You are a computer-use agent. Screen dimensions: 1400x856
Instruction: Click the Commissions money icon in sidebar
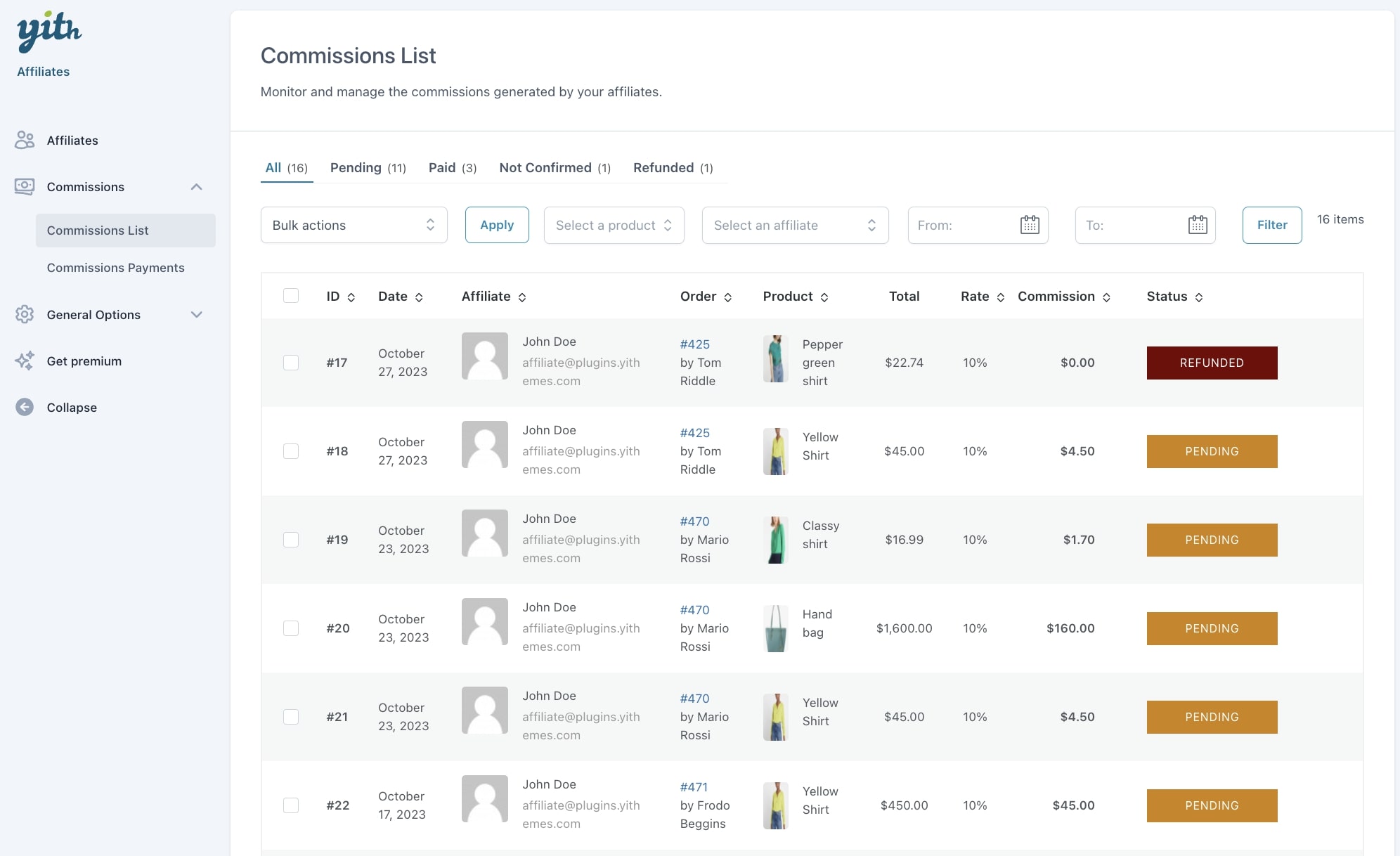coord(25,186)
